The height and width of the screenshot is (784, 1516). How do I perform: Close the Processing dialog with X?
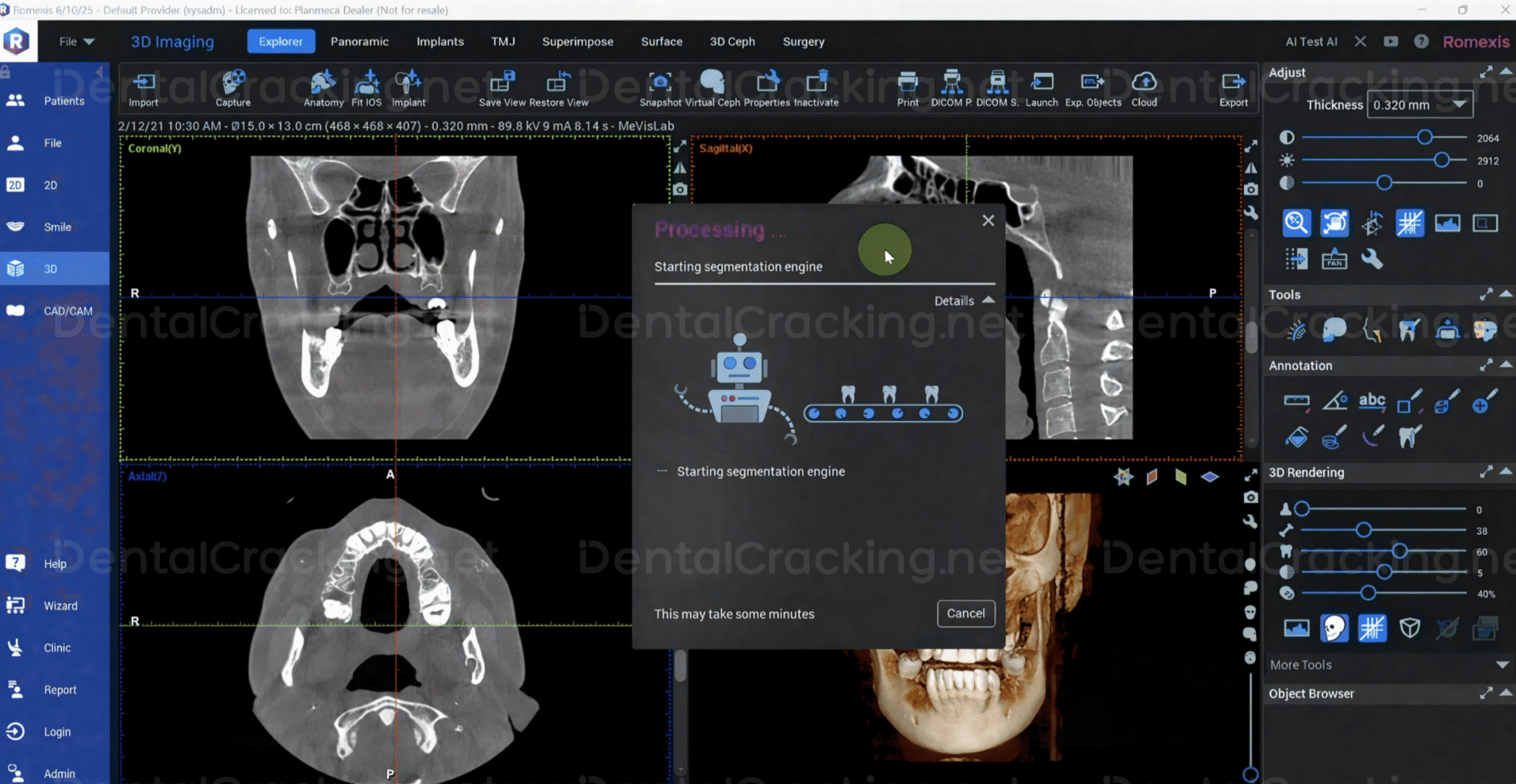tap(988, 220)
